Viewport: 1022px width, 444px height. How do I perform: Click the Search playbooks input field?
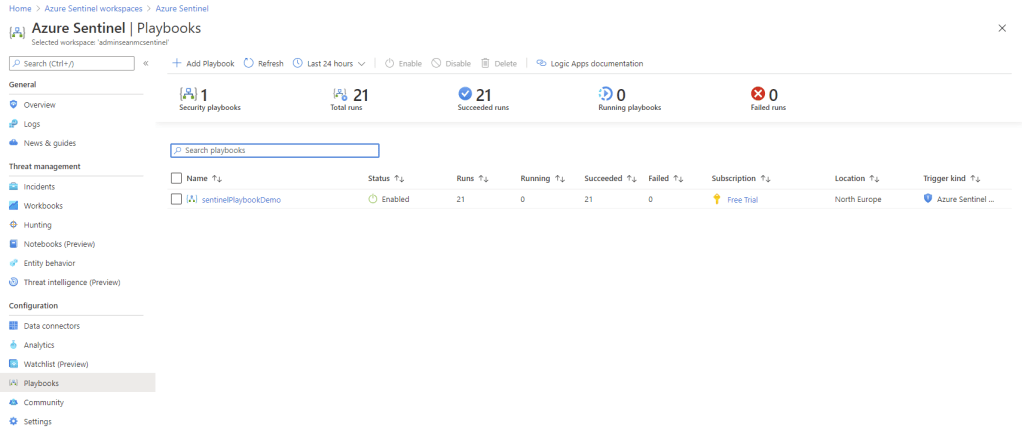tap(275, 150)
